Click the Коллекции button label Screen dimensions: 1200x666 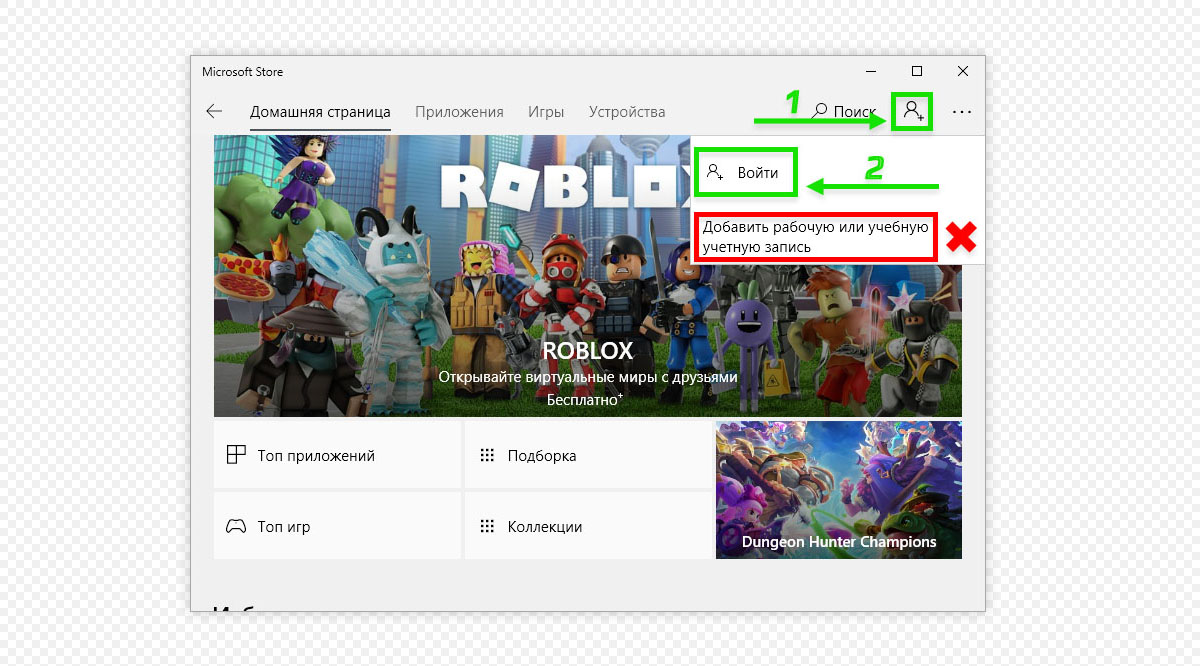544,527
